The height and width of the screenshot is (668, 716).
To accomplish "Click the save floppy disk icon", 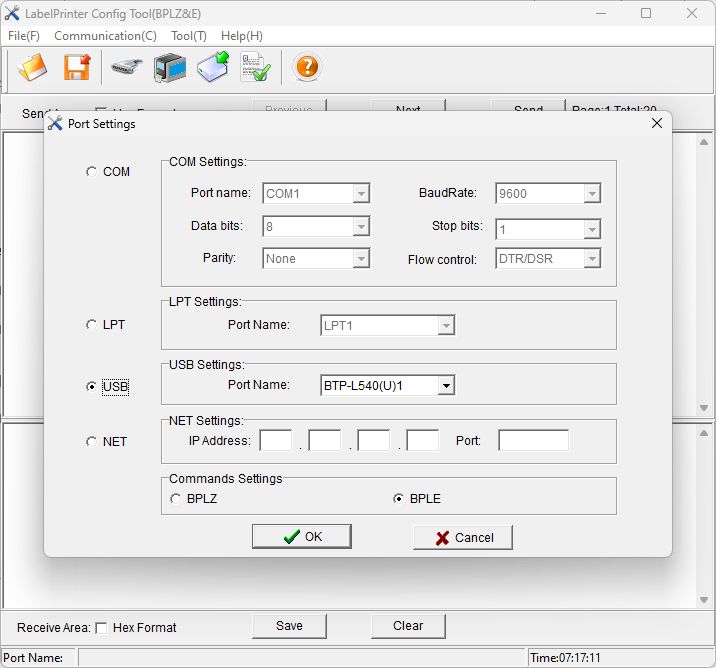I will (77, 68).
